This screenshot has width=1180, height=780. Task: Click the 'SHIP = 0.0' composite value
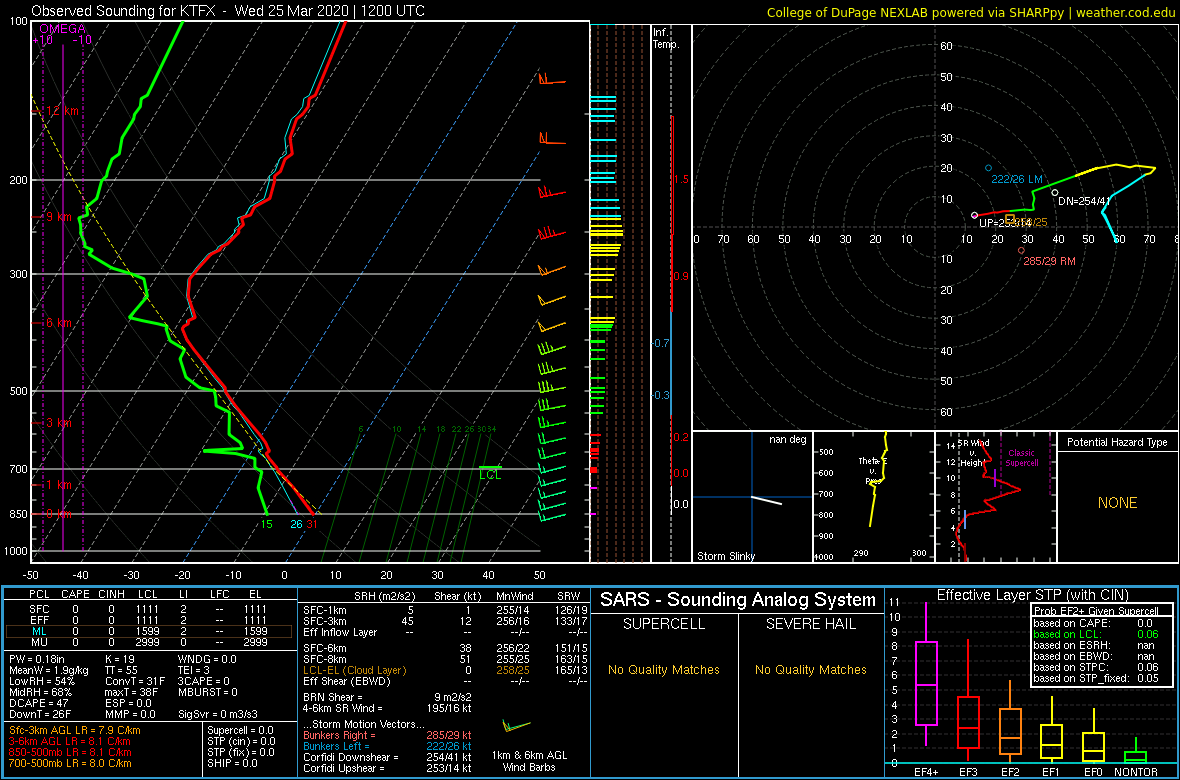233,763
